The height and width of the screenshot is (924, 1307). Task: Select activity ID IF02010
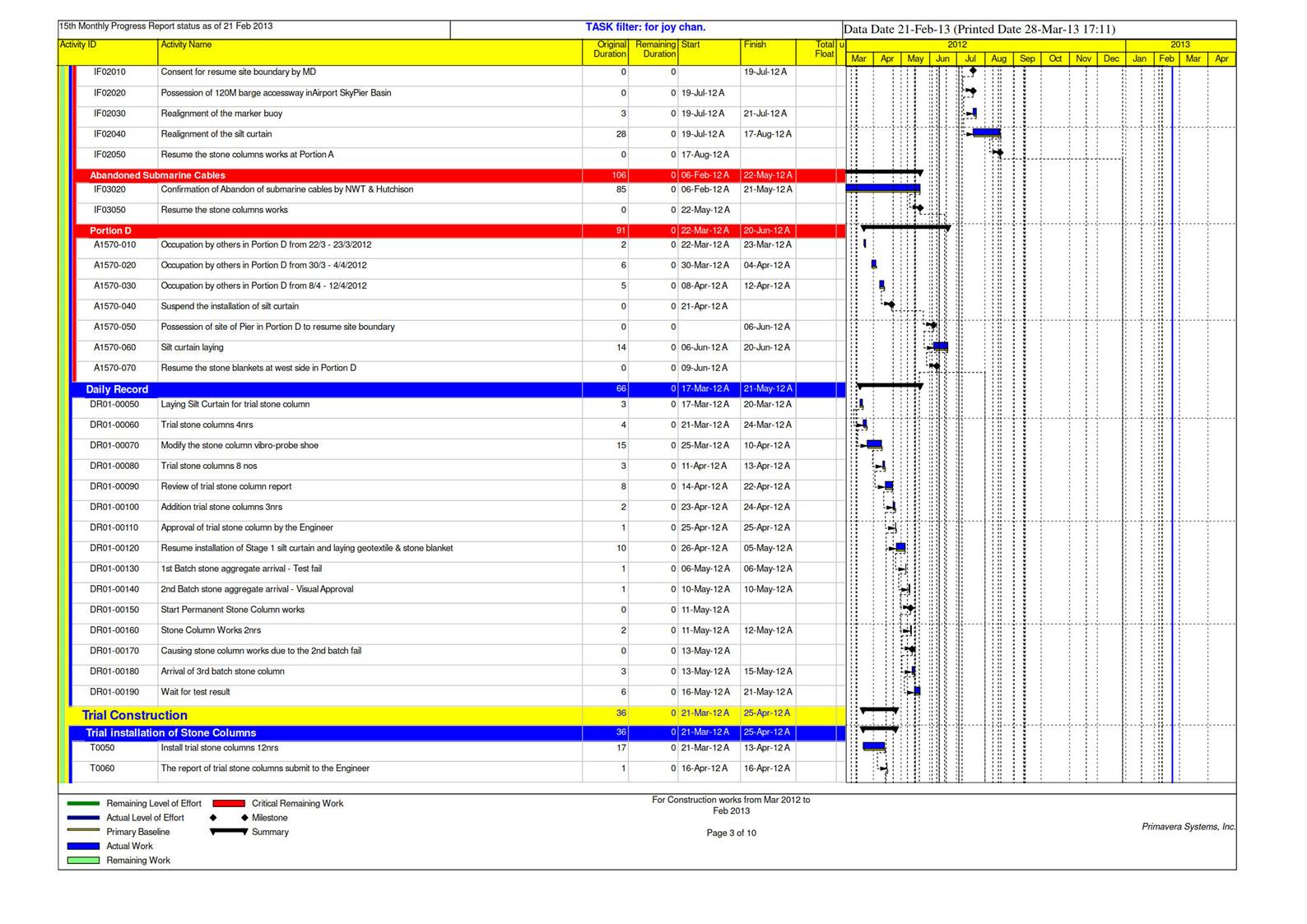(109, 72)
